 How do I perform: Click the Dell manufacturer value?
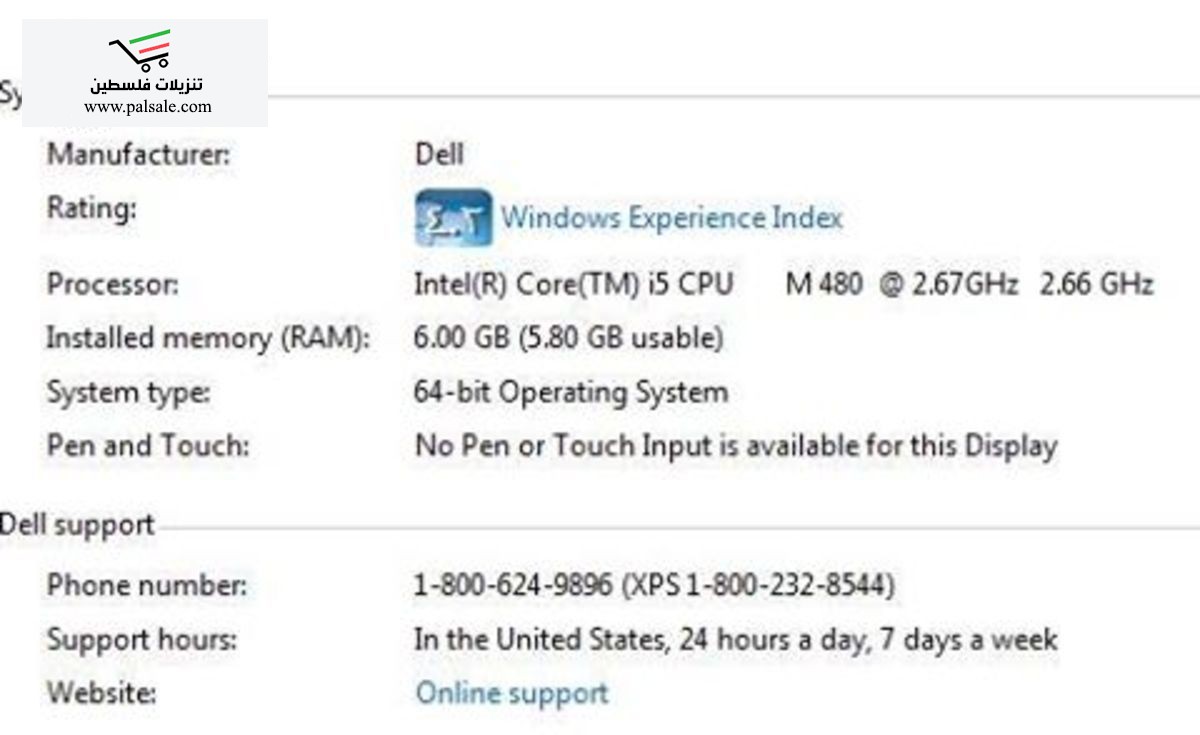click(x=440, y=154)
